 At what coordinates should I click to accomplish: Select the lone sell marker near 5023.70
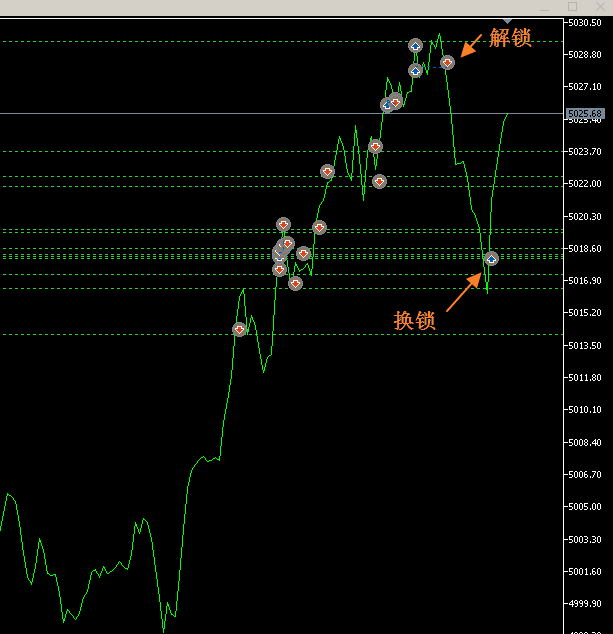pyautogui.click(x=375, y=146)
